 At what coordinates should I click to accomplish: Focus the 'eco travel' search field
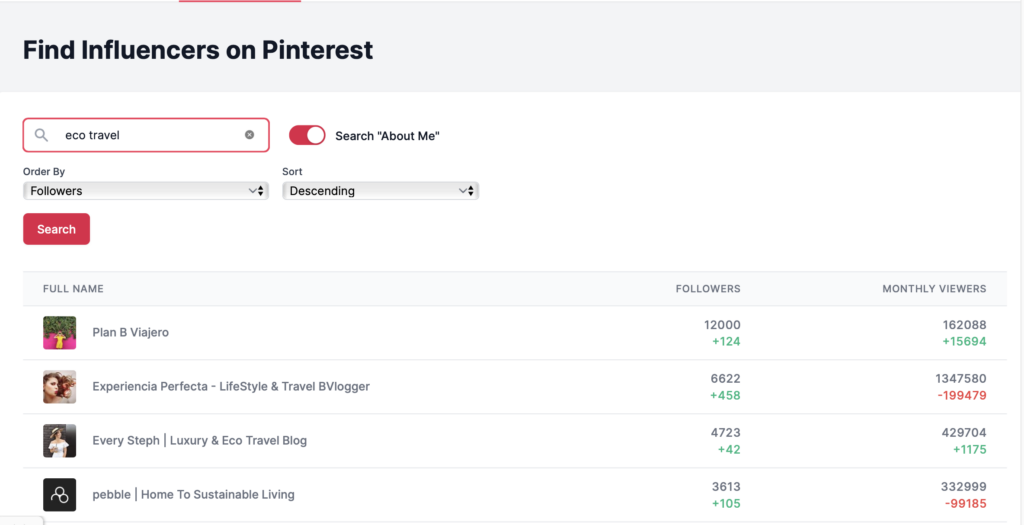[146, 135]
